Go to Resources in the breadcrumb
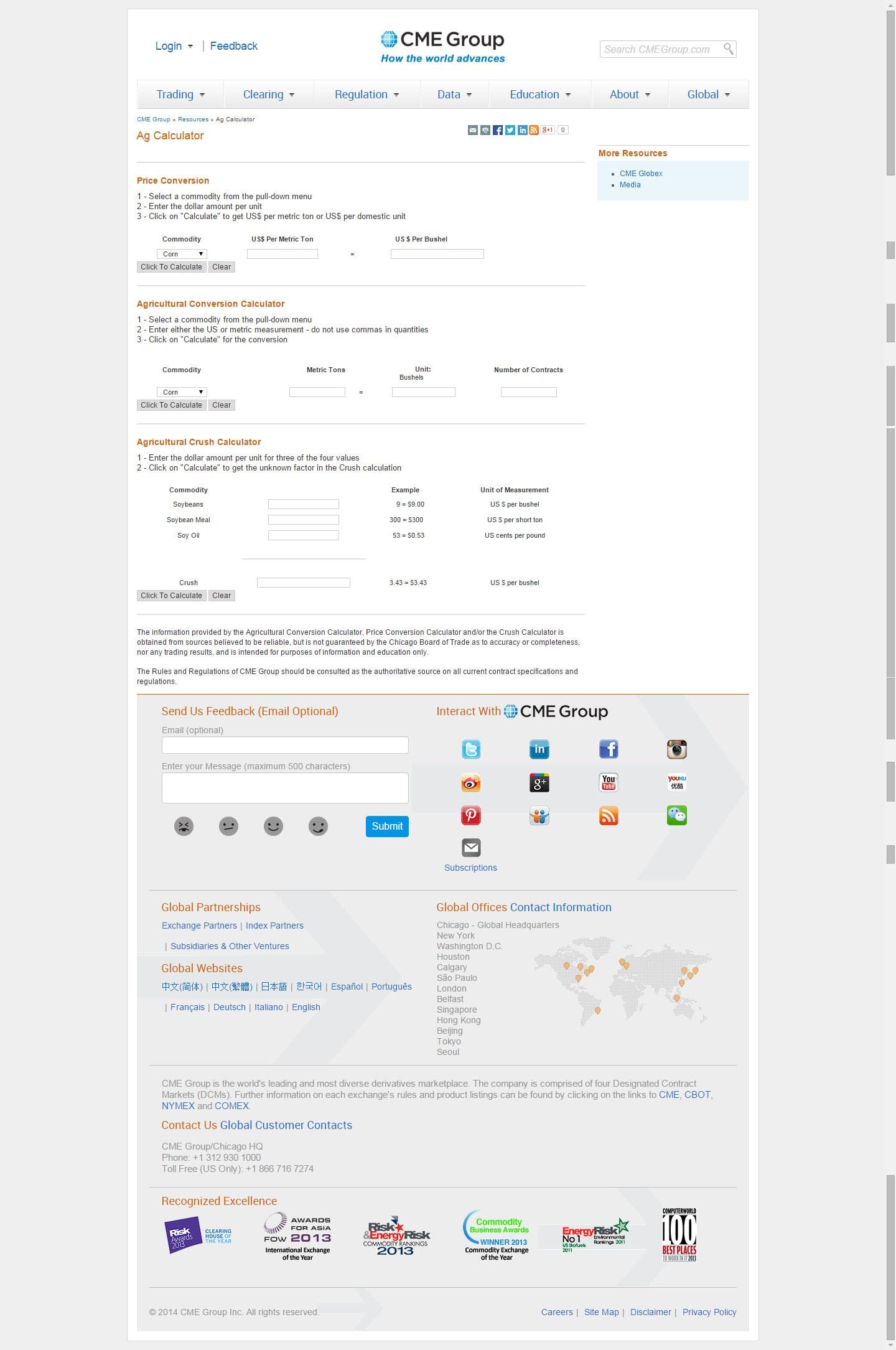The width and height of the screenshot is (896, 1350). 193,120
